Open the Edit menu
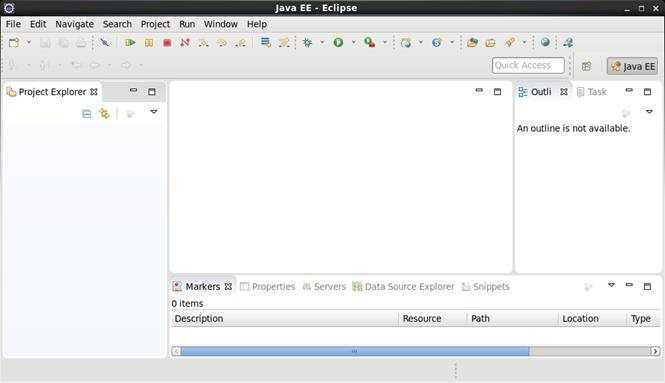 [x=38, y=24]
